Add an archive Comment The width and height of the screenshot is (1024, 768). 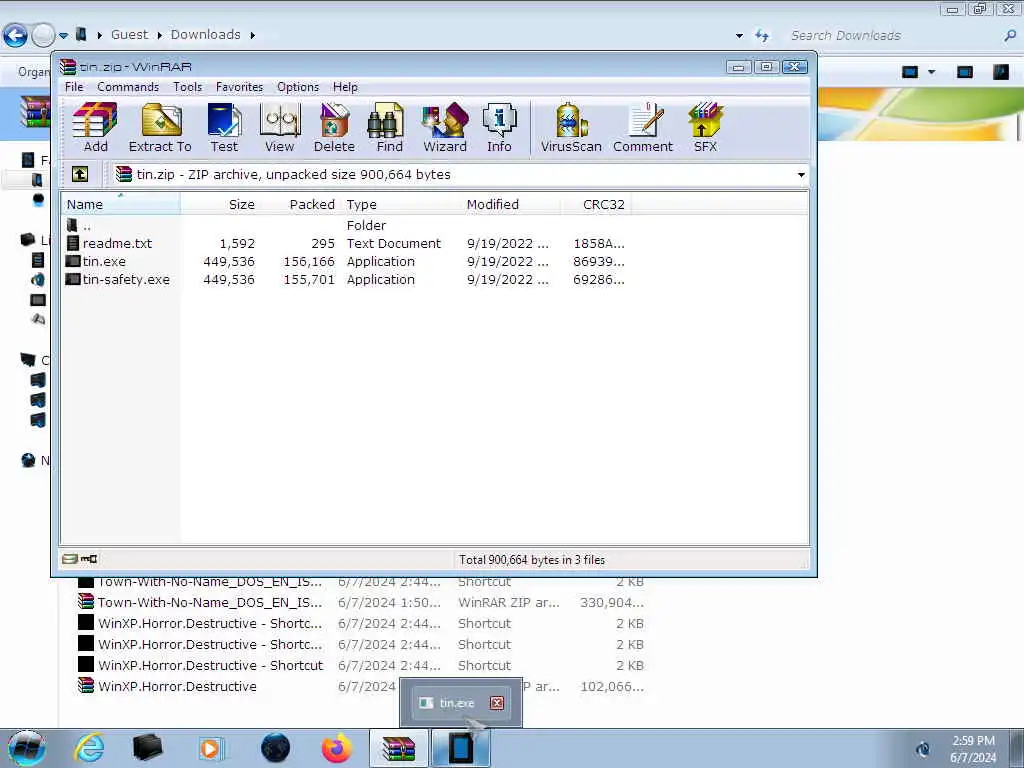(643, 128)
